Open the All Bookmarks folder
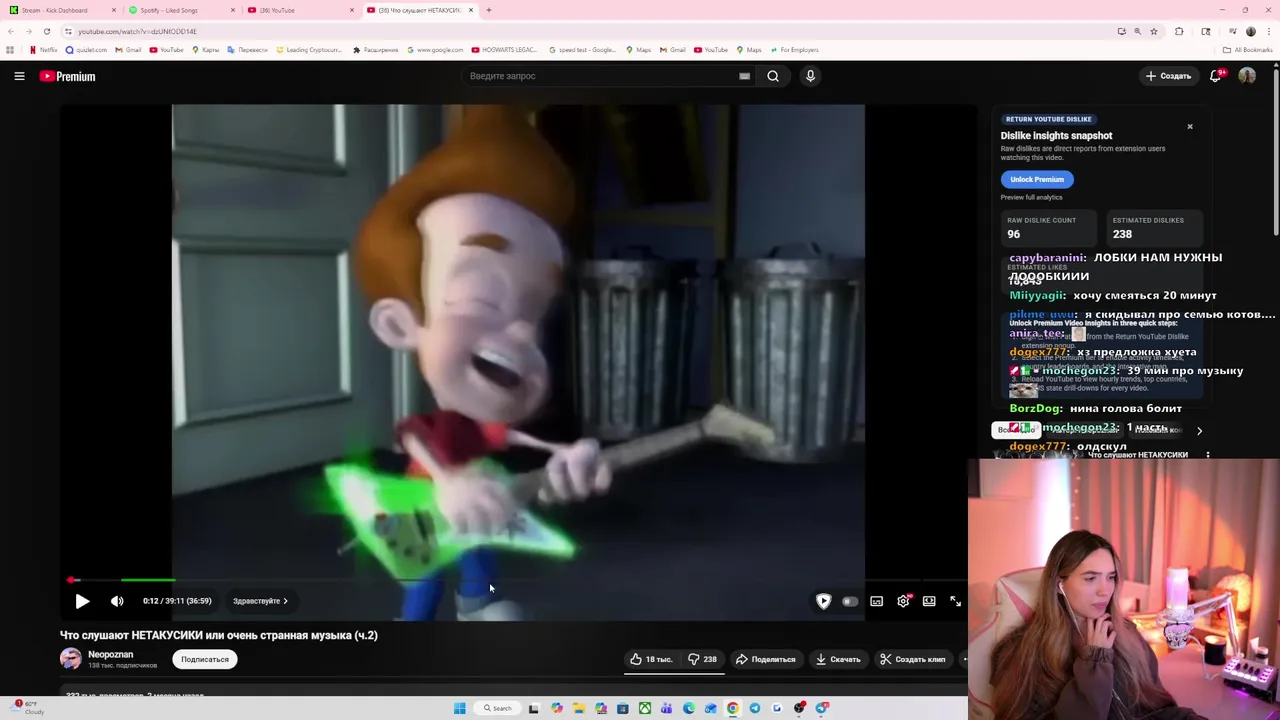This screenshot has height=720, width=1280. click(x=1247, y=50)
